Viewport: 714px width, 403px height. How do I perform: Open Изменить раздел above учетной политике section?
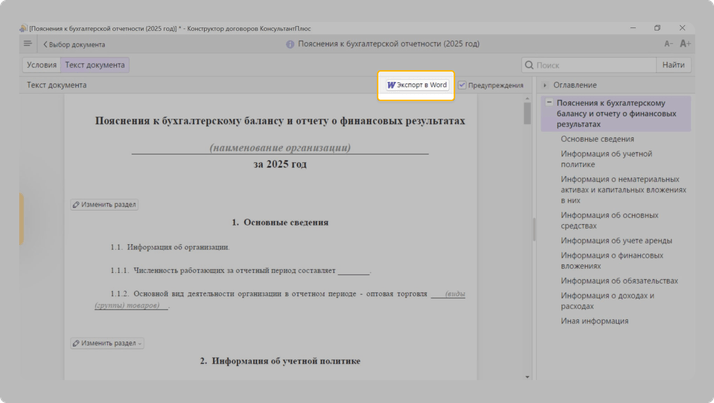106,343
